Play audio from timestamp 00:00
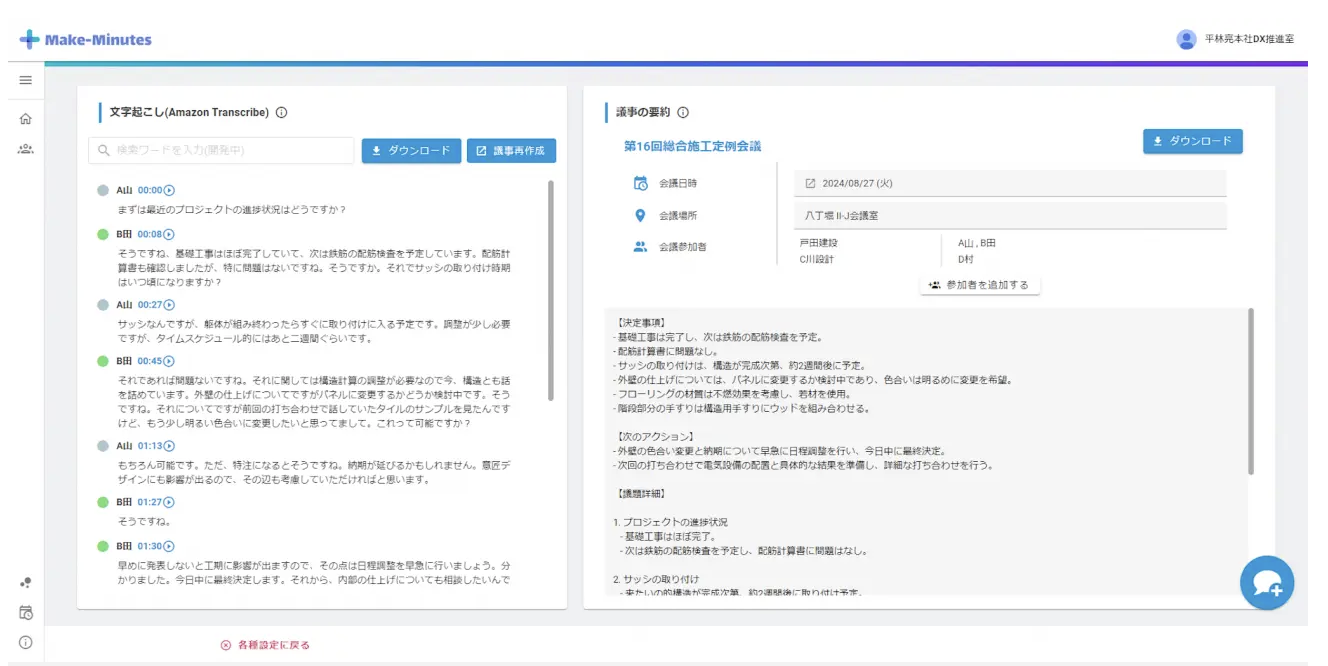The image size is (1328, 666). pos(169,190)
